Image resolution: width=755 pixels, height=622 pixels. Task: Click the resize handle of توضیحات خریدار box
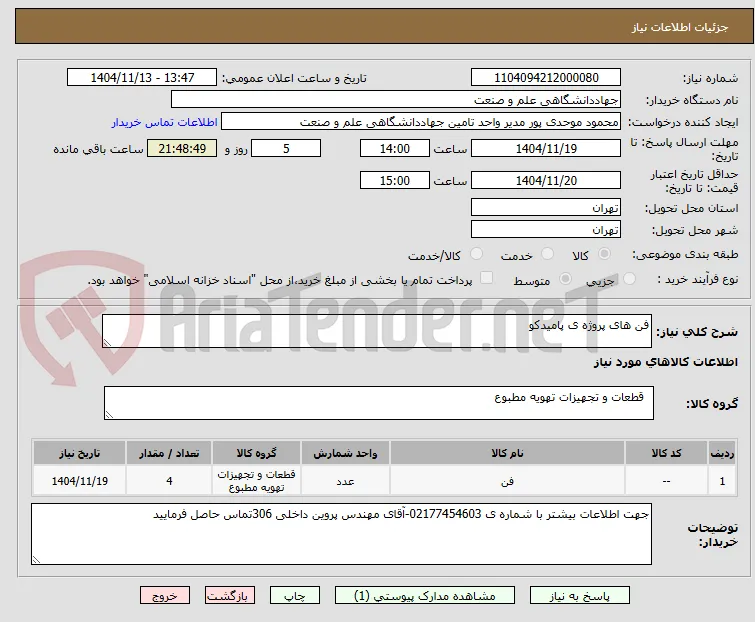click(36, 559)
